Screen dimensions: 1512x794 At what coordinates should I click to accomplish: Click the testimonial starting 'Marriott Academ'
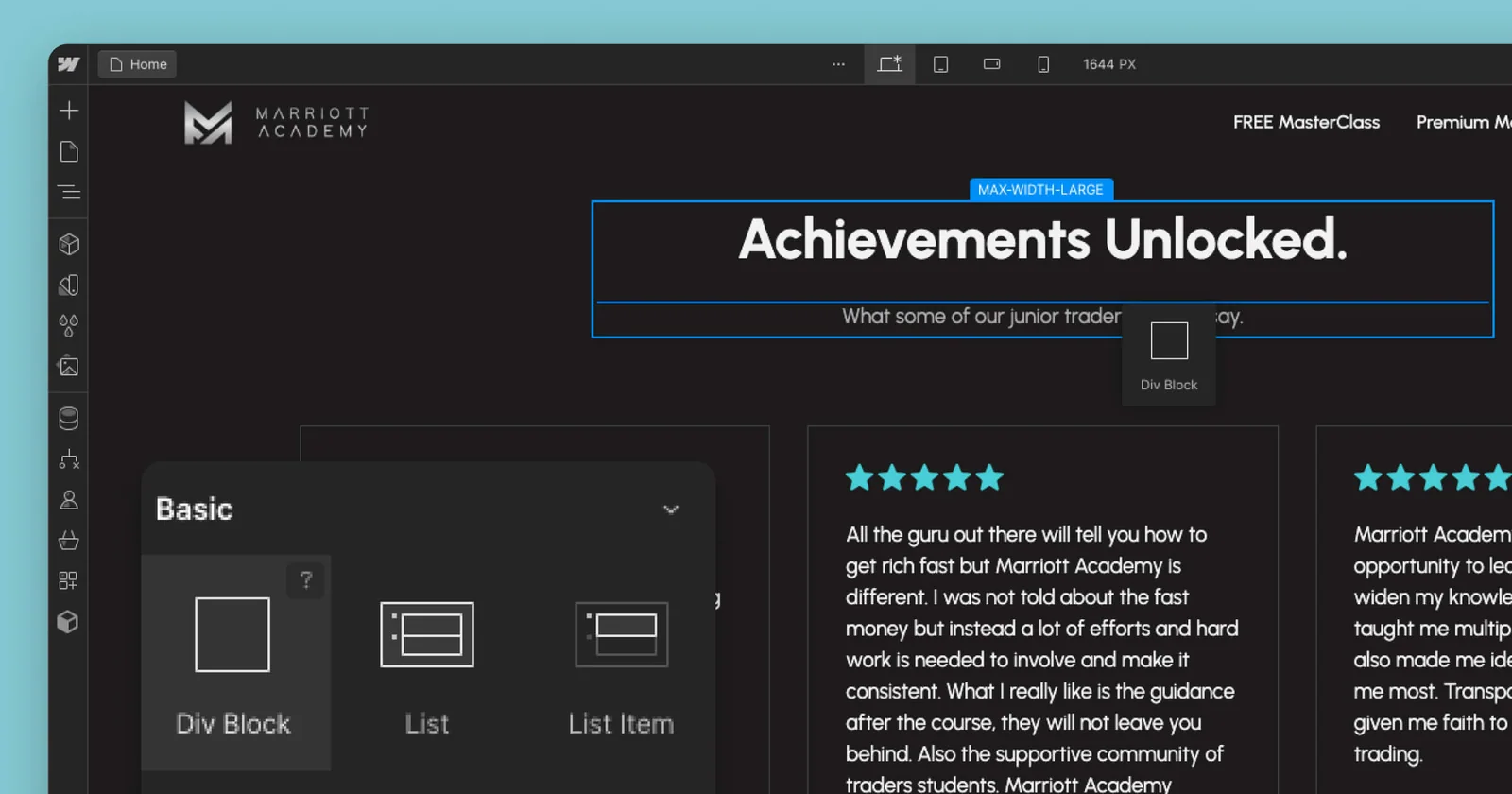tap(1433, 644)
